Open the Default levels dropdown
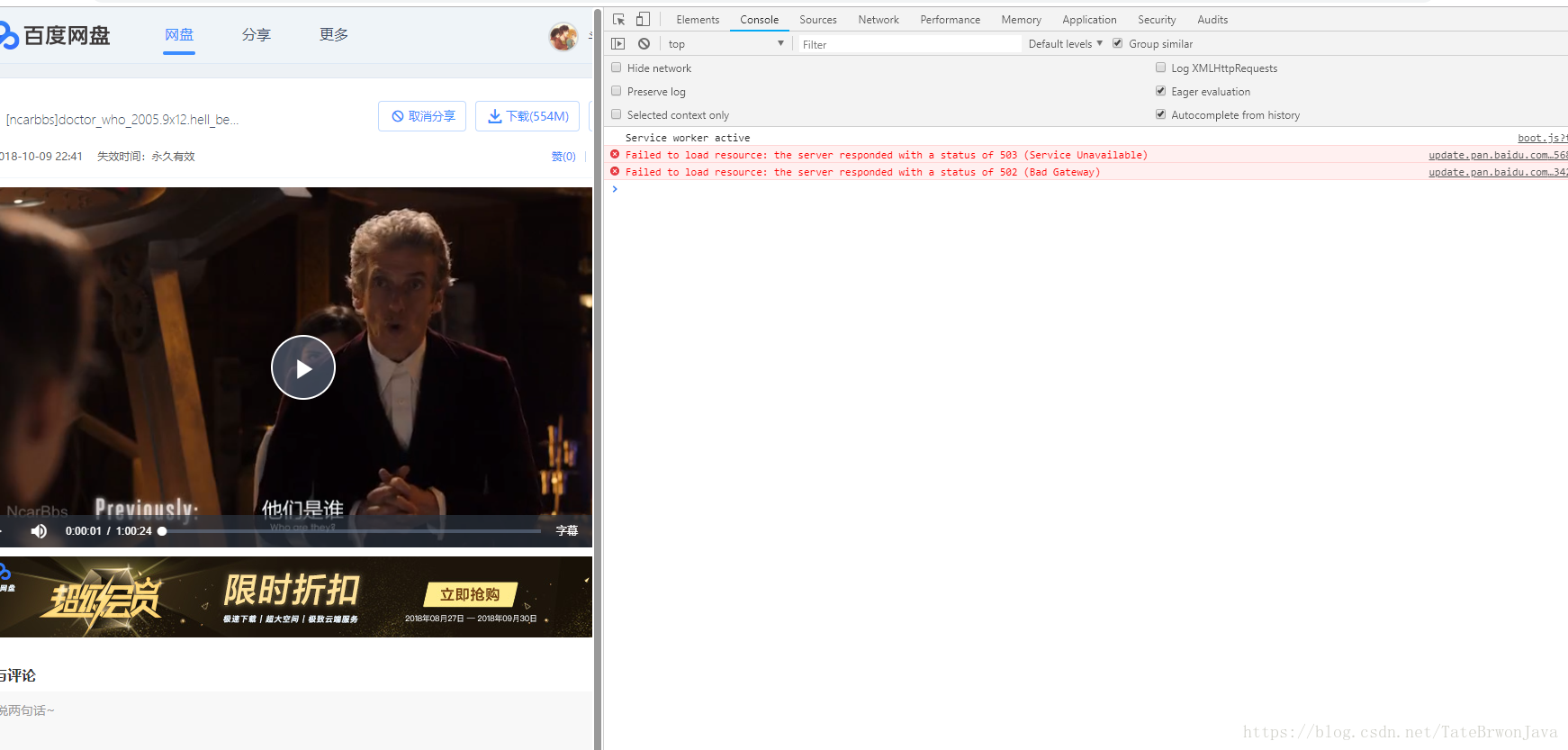Screen dimensions: 1568x750 1065,43
